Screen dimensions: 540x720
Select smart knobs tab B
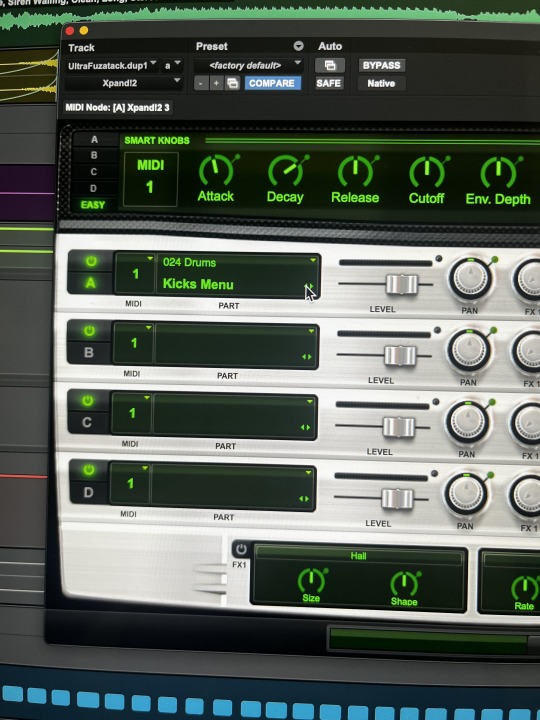[94, 155]
